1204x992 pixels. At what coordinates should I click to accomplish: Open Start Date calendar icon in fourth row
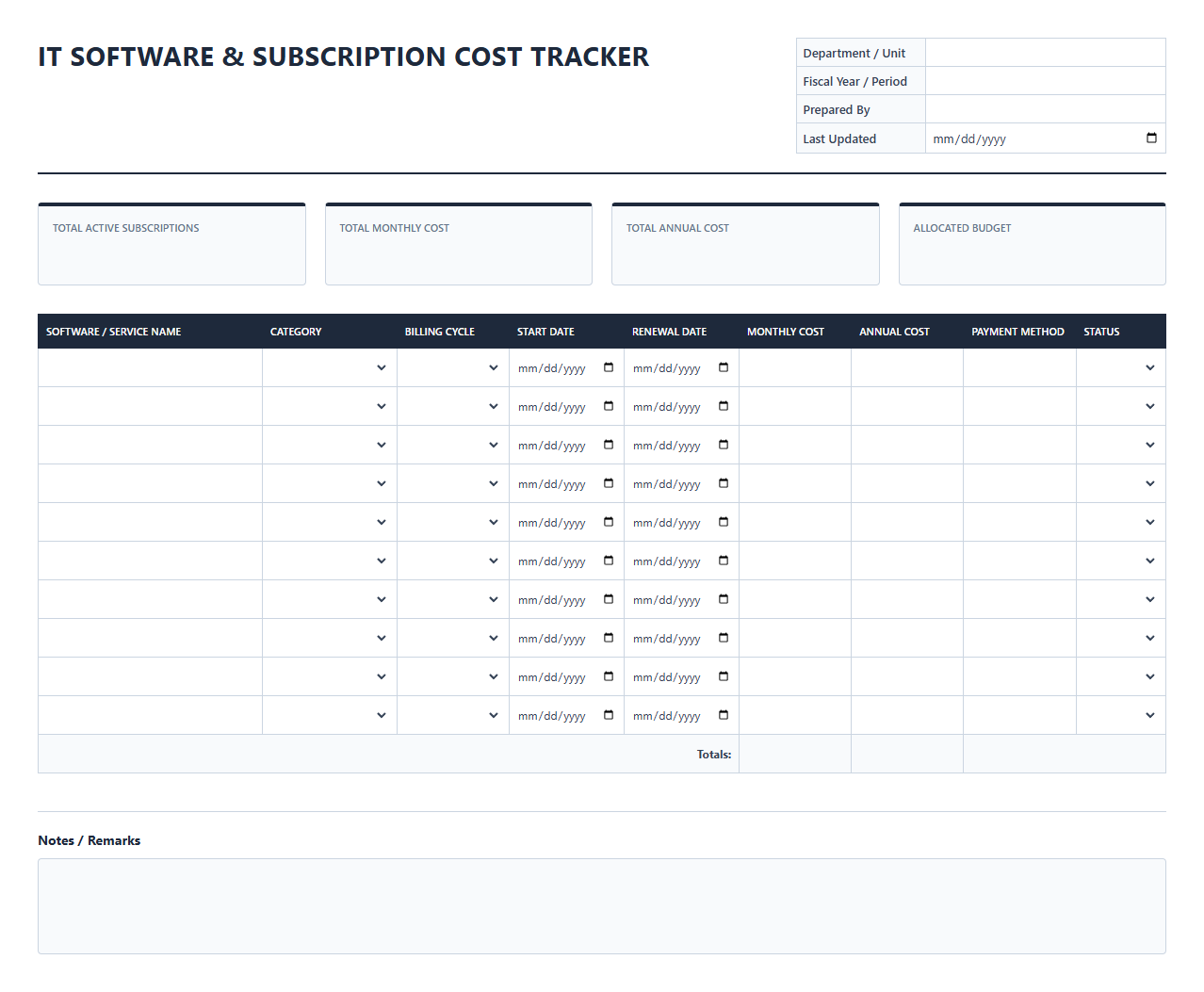coord(609,483)
